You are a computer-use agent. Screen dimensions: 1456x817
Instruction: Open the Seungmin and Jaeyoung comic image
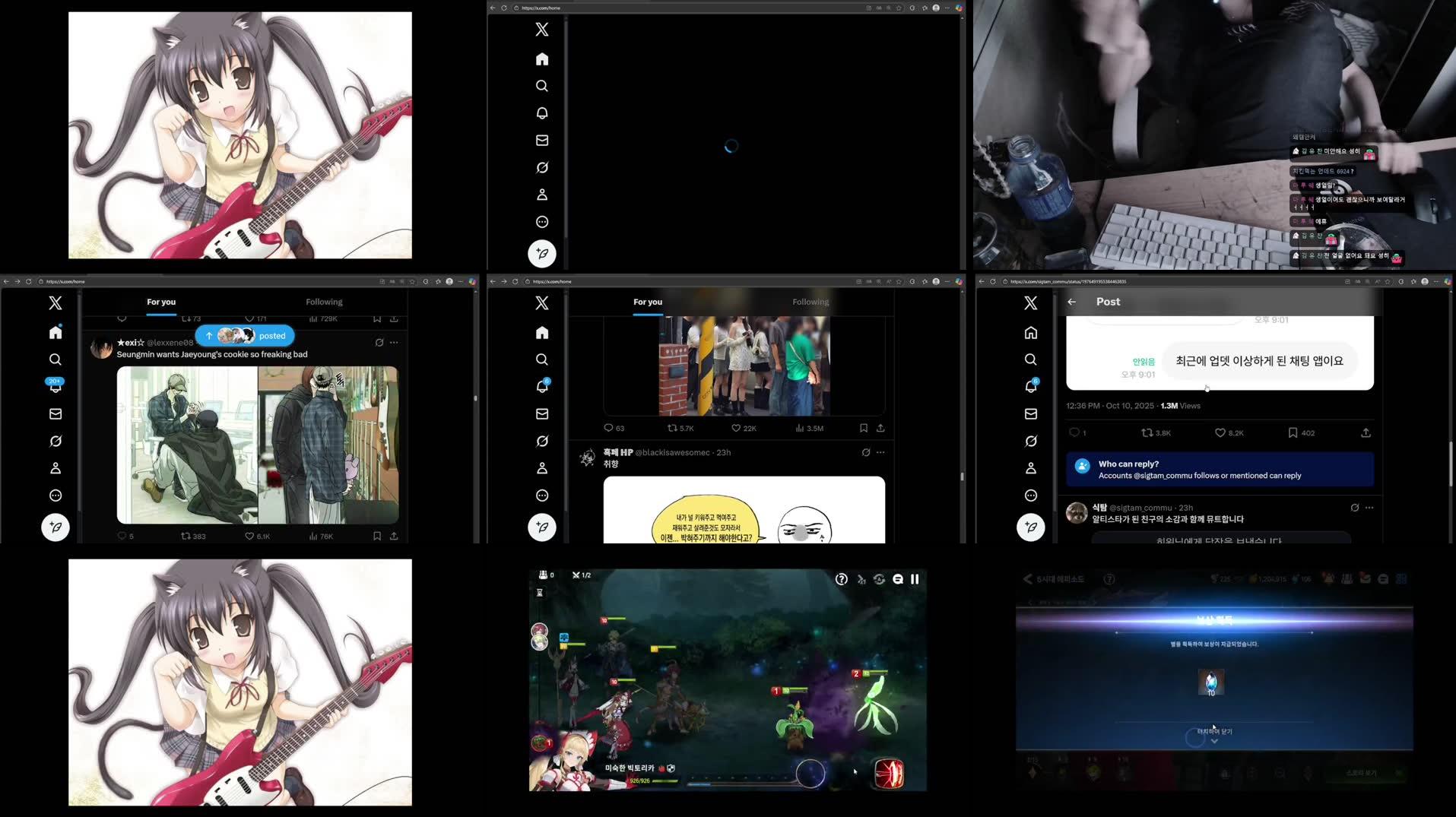click(x=257, y=445)
